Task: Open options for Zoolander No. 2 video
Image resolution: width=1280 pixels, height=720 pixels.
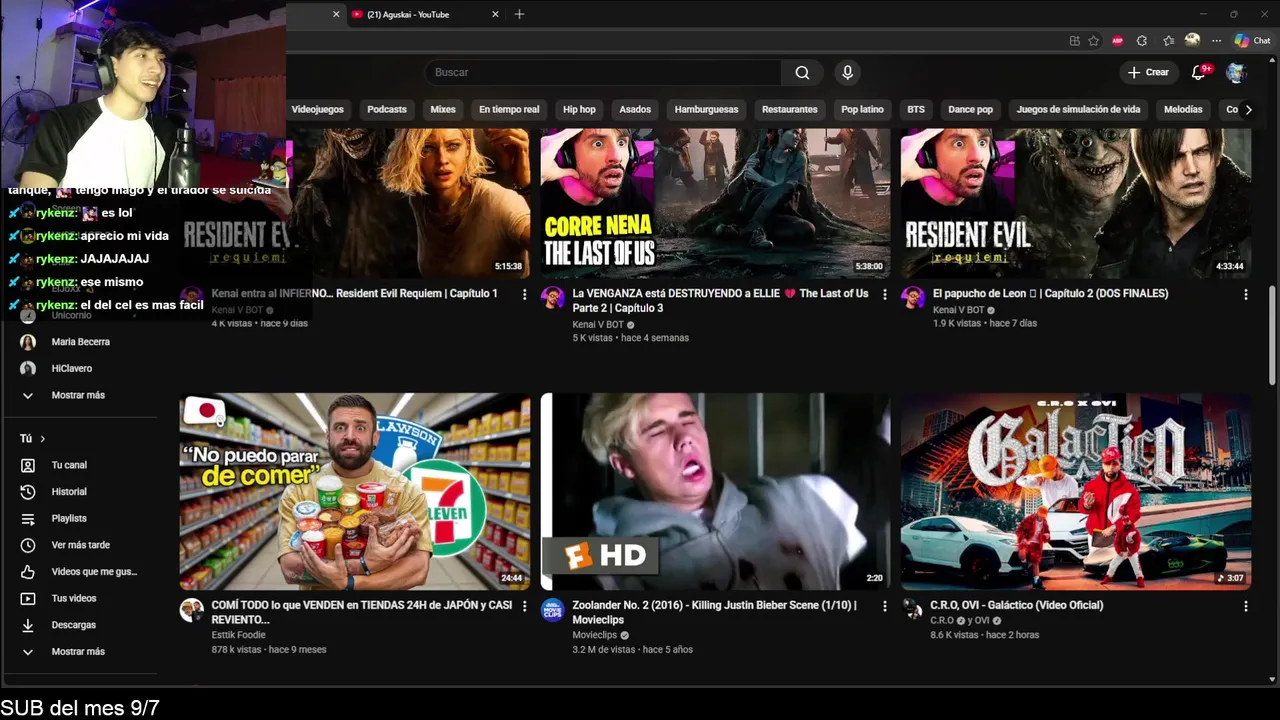Action: [x=884, y=606]
